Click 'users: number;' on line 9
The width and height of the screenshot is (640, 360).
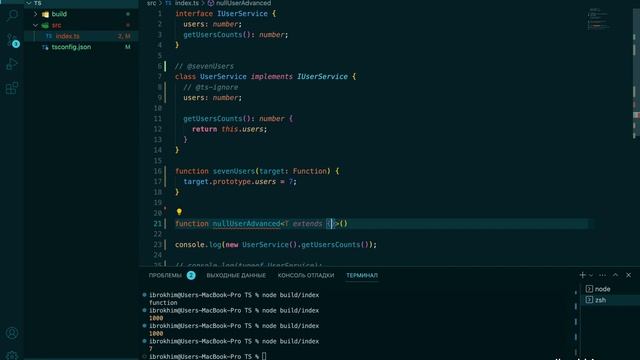click(x=212, y=98)
